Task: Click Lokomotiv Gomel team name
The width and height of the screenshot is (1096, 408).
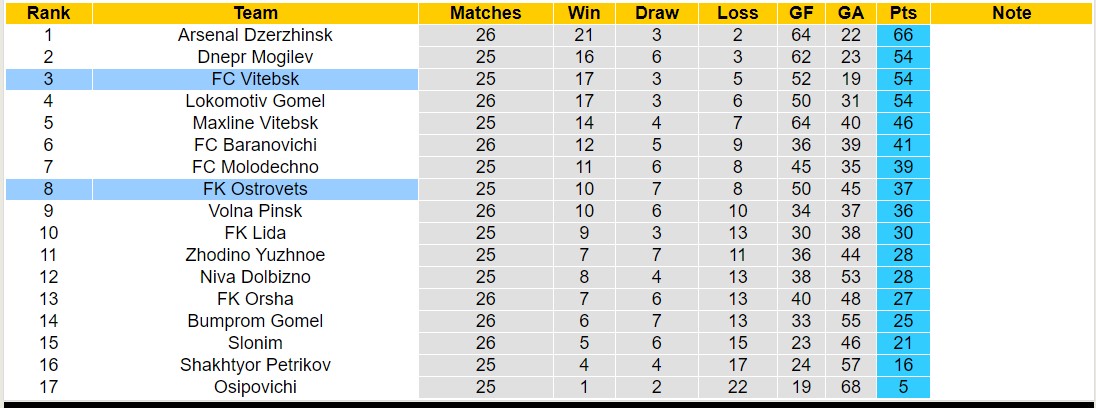Action: (255, 101)
